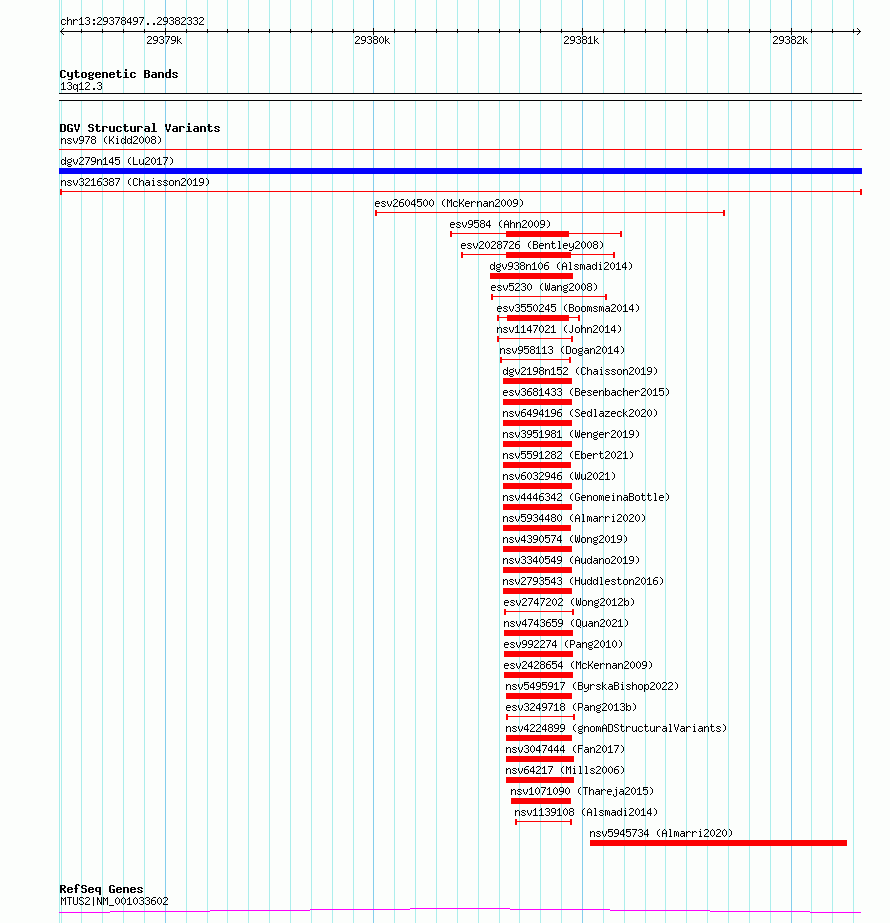Click nsv1139108 (Alsmadi2014) label

point(586,812)
